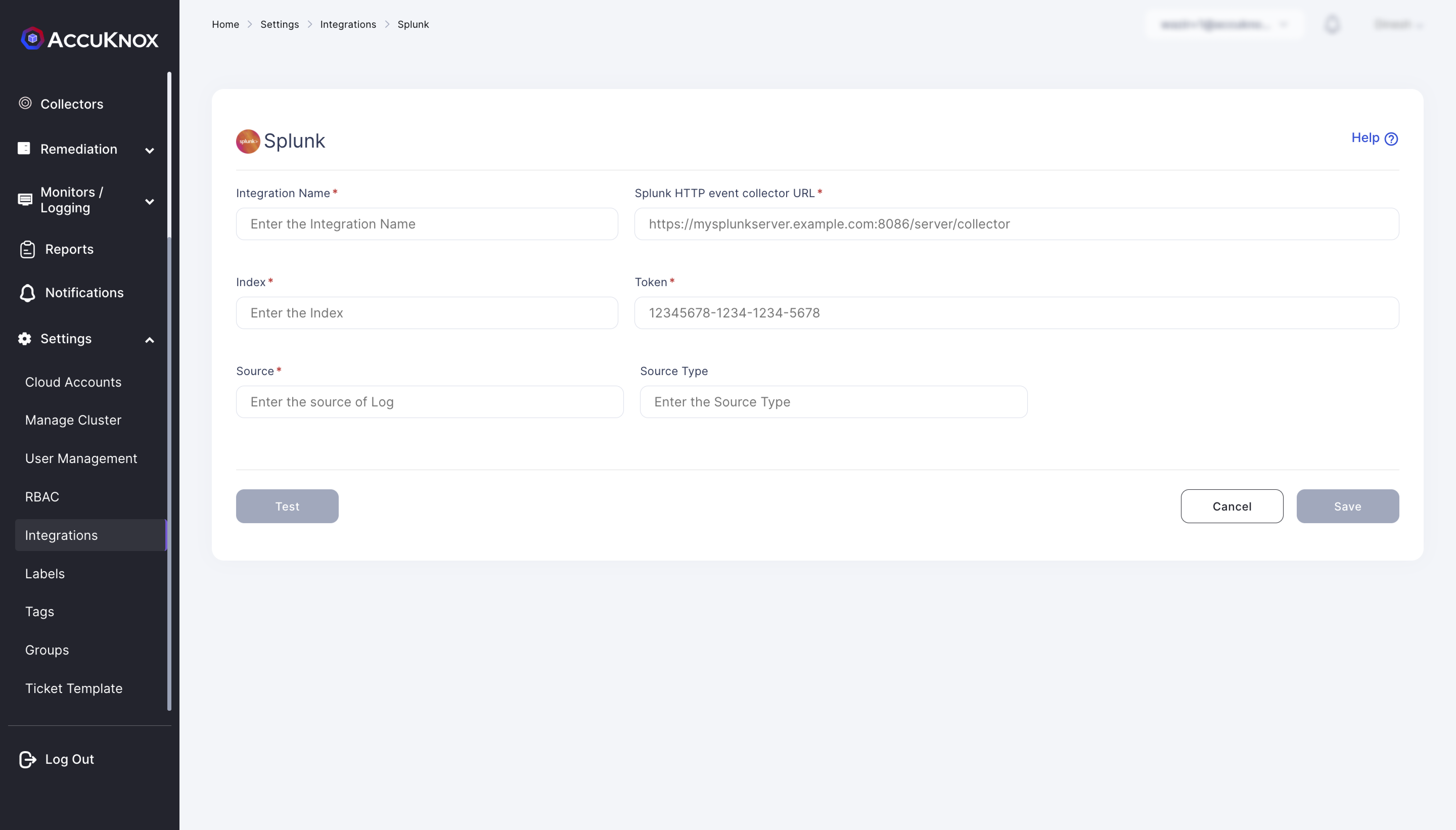Open the tenant selector dropdown in header
This screenshot has height=830, width=1456.
[1224, 25]
